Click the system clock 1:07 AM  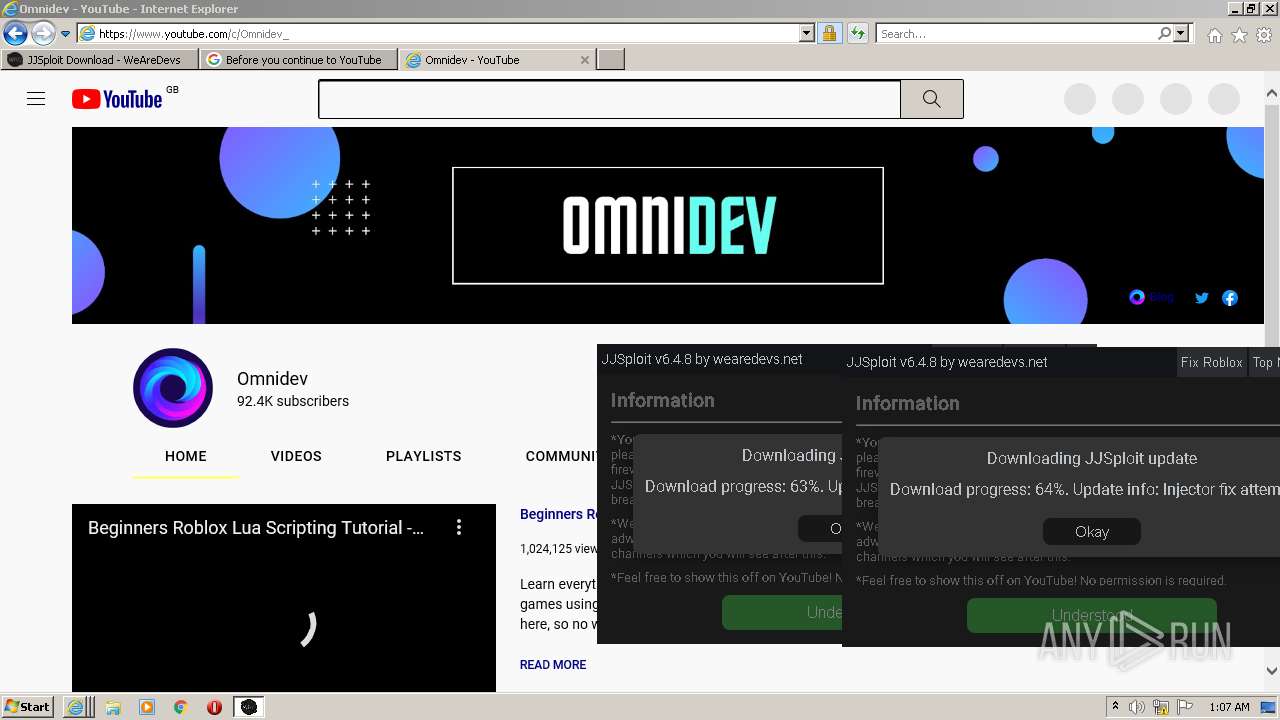click(x=1229, y=707)
